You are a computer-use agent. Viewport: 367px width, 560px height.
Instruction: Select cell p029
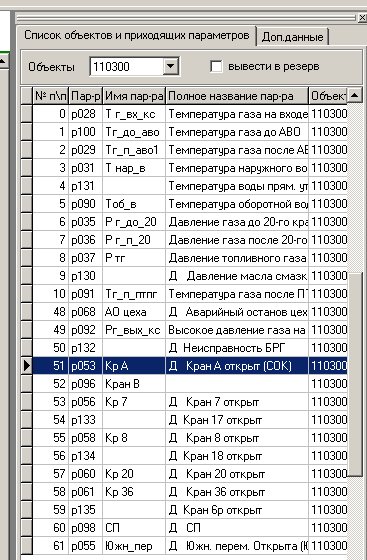pos(86,150)
